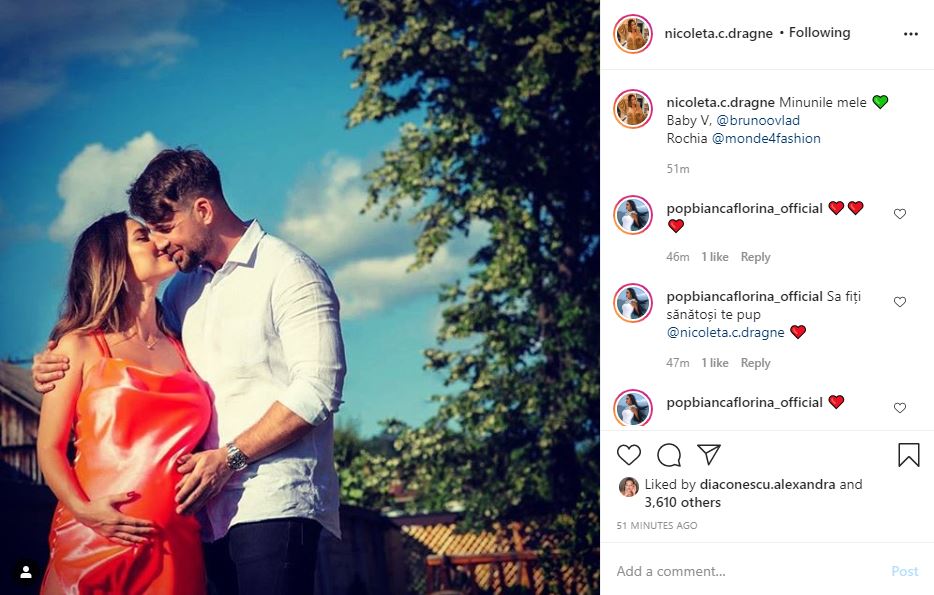Open nicoleta.c.dragne profile picture in header

tap(633, 34)
